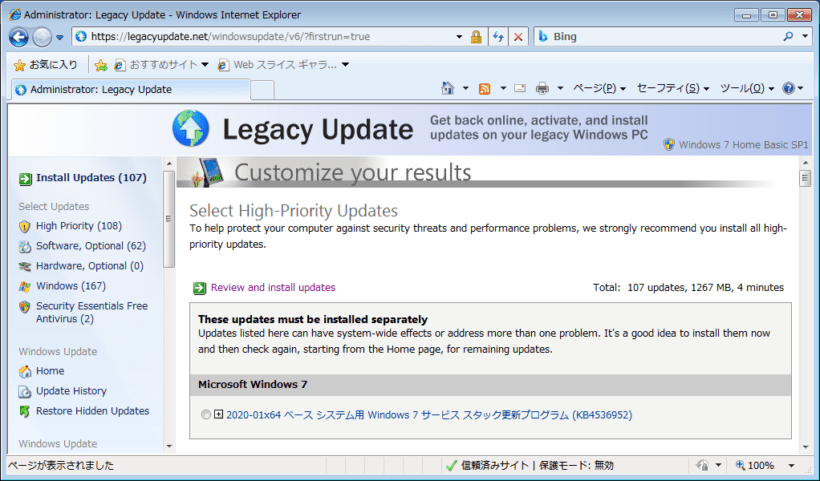Click the Refresh page icon
The height and width of the screenshot is (481, 820).
(x=498, y=37)
